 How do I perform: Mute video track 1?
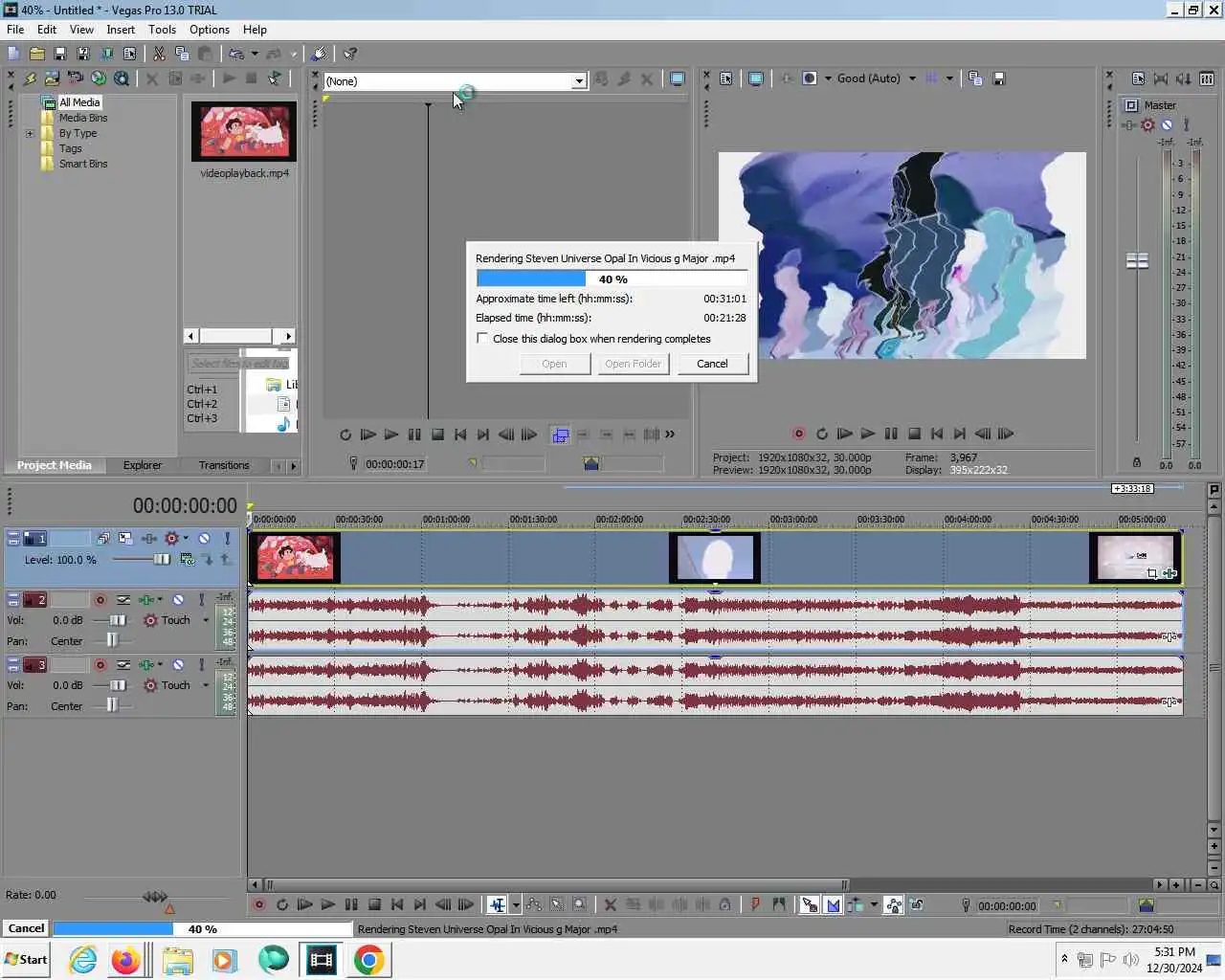[204, 539]
